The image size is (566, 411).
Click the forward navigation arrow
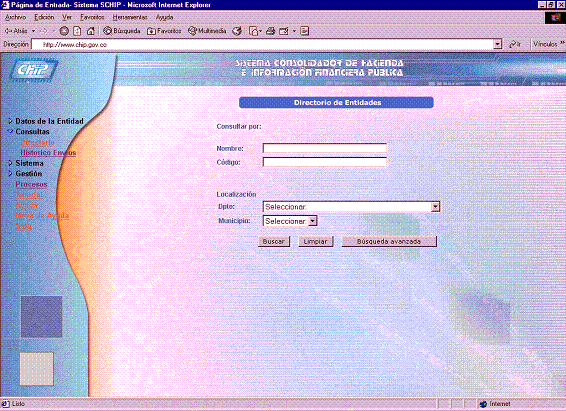(x=44, y=31)
